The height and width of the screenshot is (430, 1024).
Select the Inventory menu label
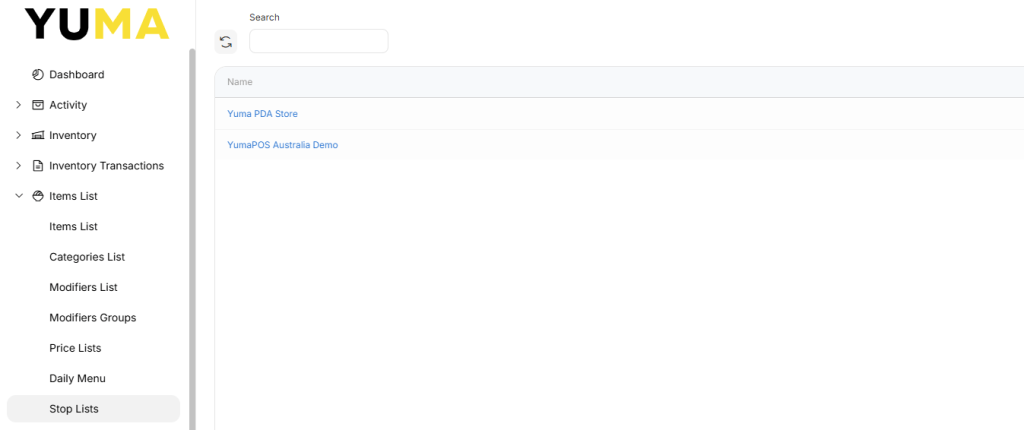pos(72,135)
